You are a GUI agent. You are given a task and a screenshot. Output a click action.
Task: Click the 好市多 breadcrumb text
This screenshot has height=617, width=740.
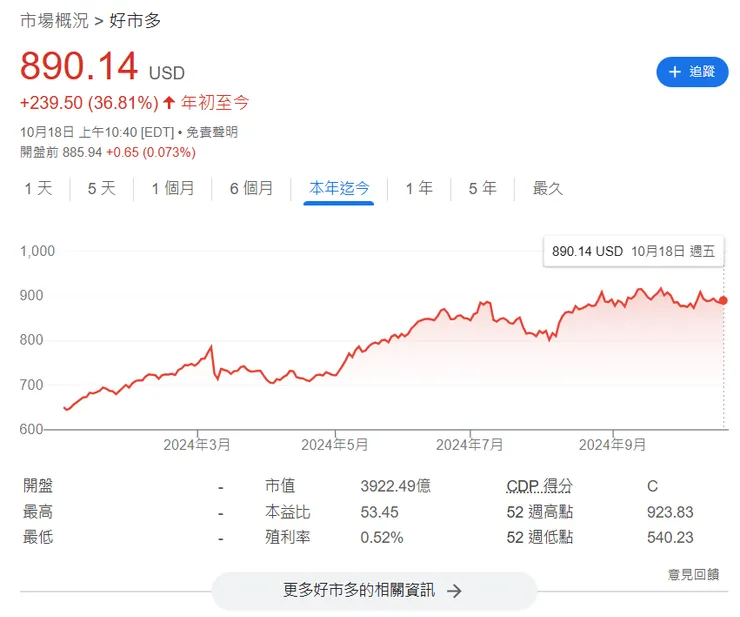[135, 21]
